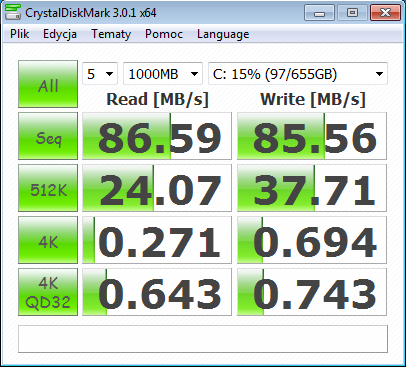Expand the 1000MB test size dropdown

pos(163,74)
